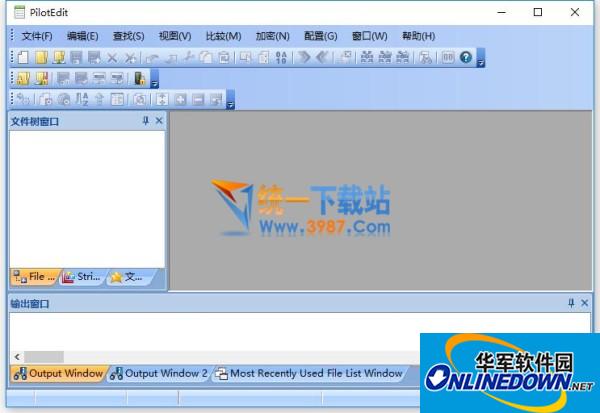Open the 加密(N) menu
600x413 pixels.
tap(272, 36)
